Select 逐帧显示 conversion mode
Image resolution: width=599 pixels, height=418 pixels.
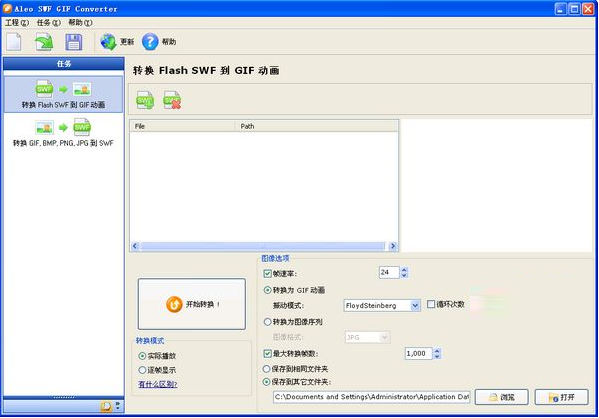point(157,370)
